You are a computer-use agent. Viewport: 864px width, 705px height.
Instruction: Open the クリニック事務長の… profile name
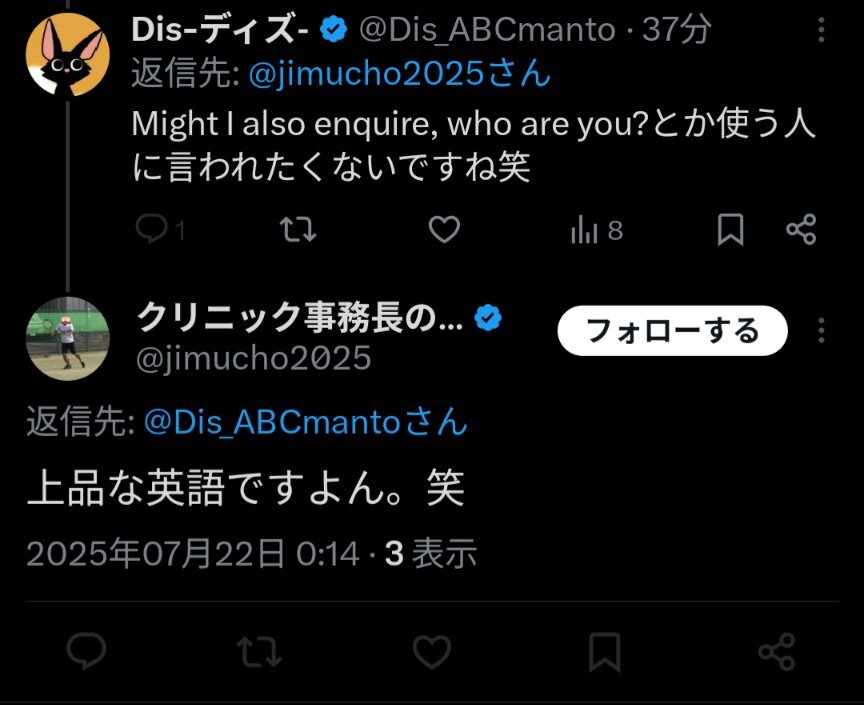[299, 318]
